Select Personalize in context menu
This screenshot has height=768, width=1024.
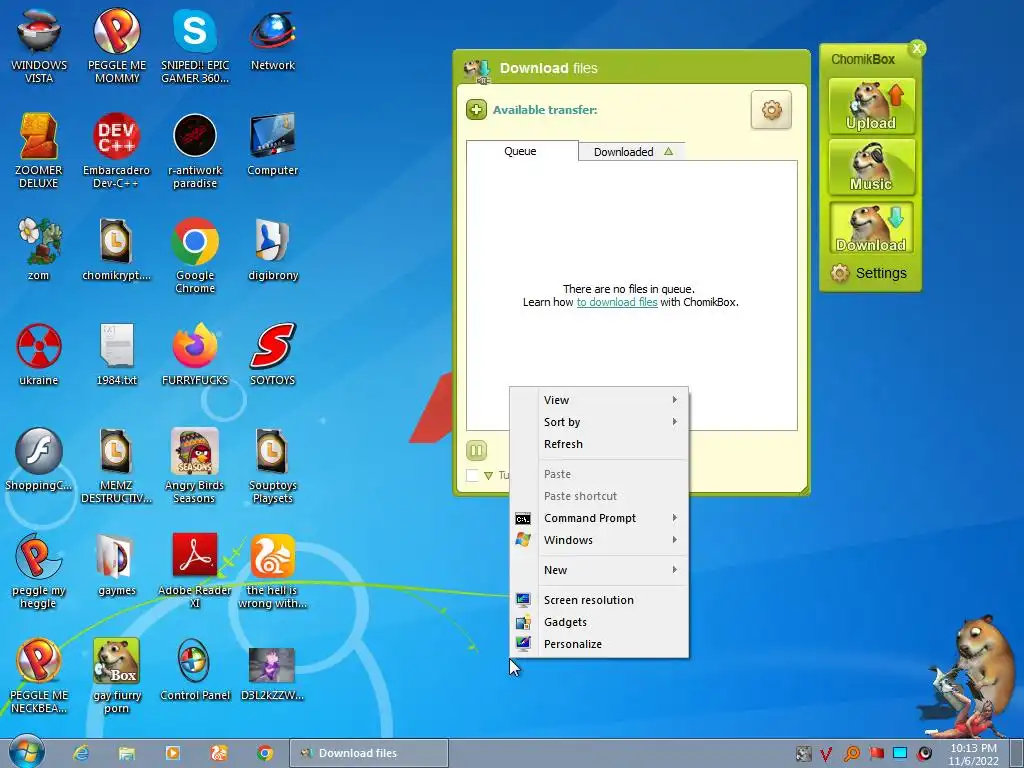(x=599, y=644)
